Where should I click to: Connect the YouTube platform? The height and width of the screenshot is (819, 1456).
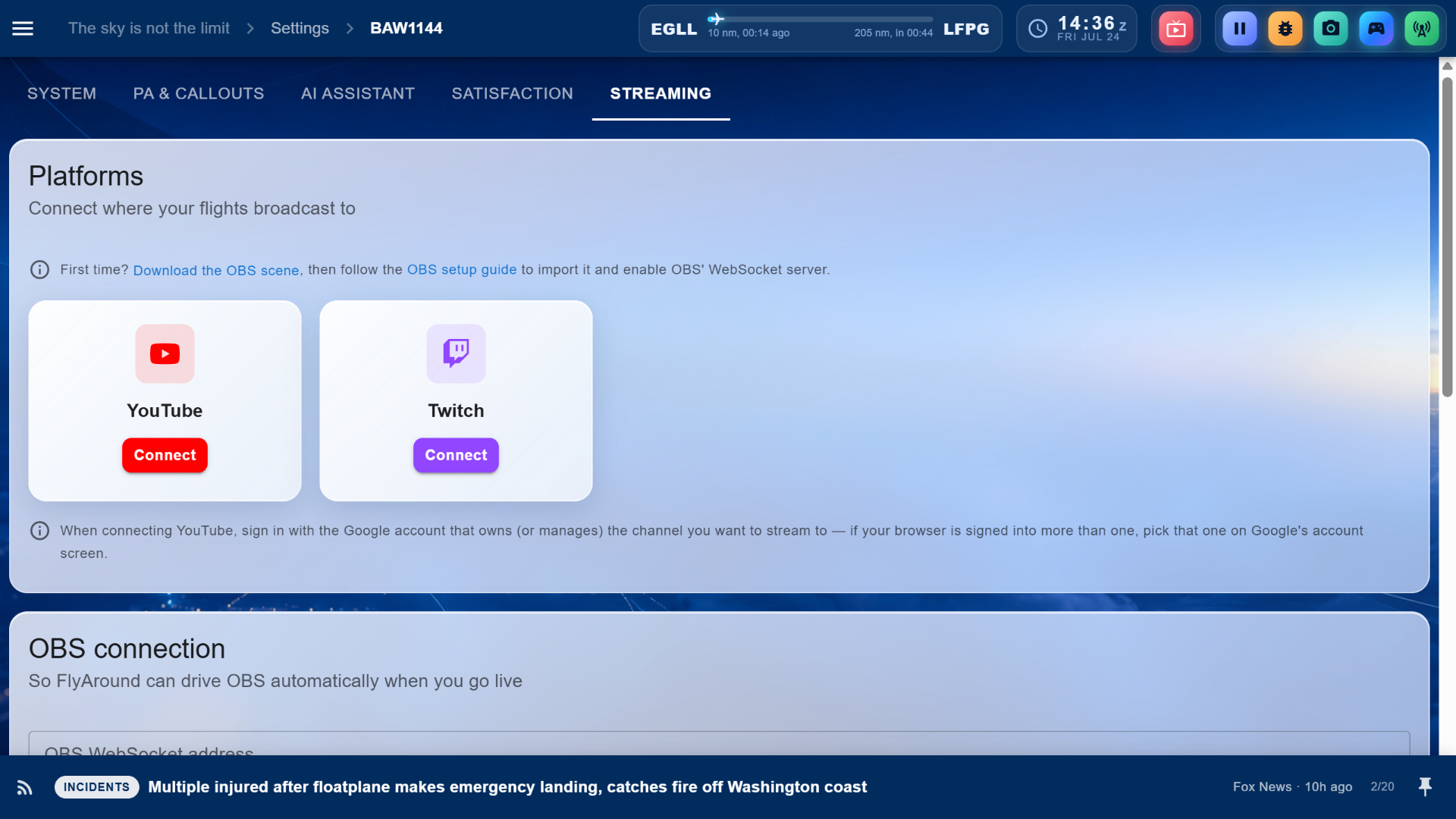pyautogui.click(x=165, y=455)
